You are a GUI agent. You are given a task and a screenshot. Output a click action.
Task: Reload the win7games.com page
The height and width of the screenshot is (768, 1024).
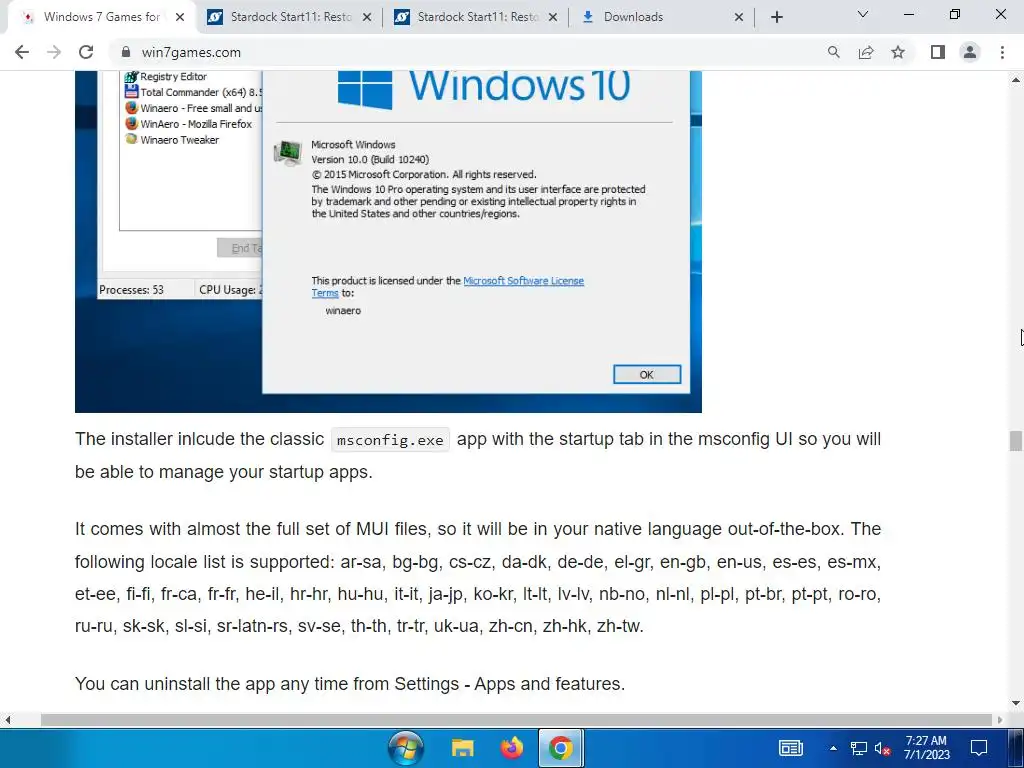click(x=86, y=52)
